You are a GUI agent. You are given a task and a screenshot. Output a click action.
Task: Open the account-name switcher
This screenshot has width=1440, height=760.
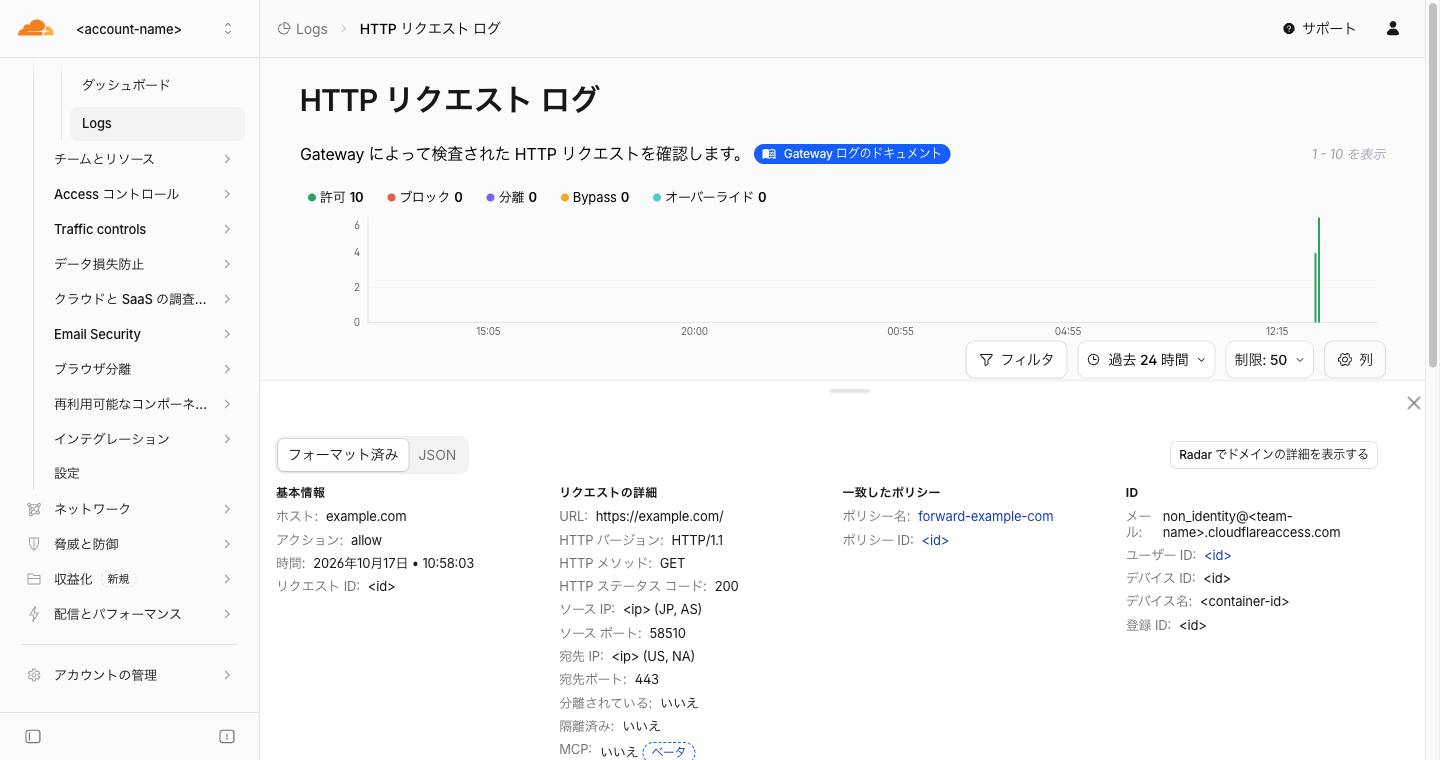[155, 29]
